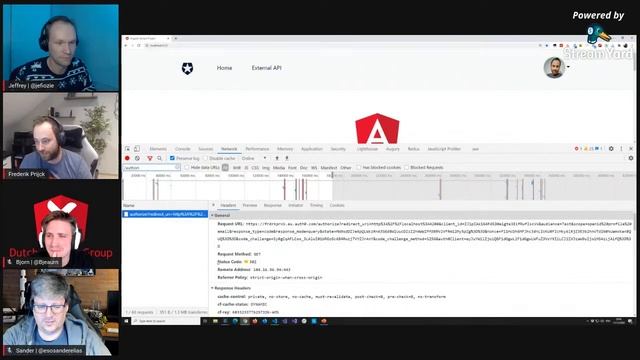Screen dimensions: 640x360
Task: Toggle the Disable cache checkbox
Action: coord(206,158)
